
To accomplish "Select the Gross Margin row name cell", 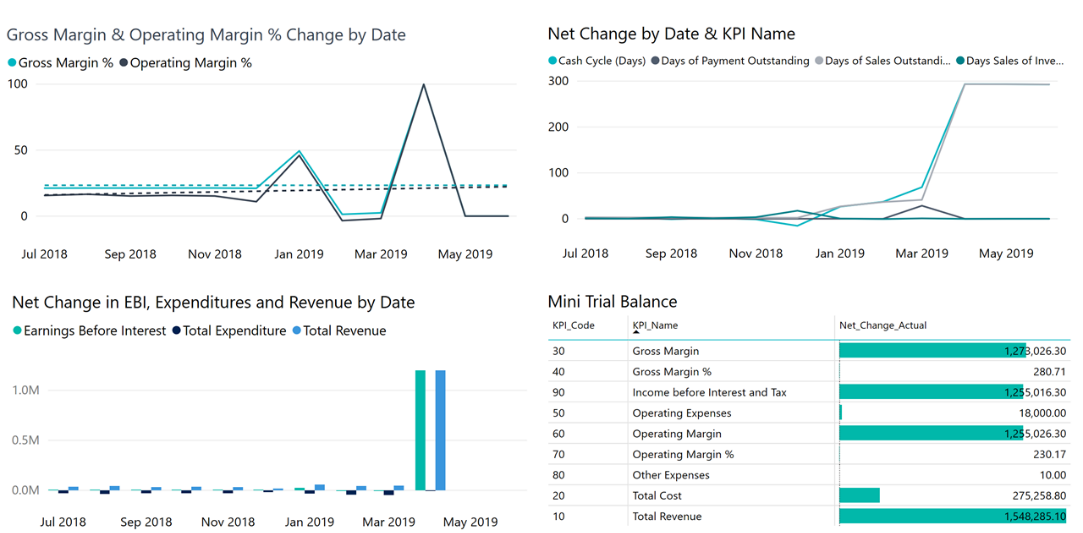I will tap(731, 351).
